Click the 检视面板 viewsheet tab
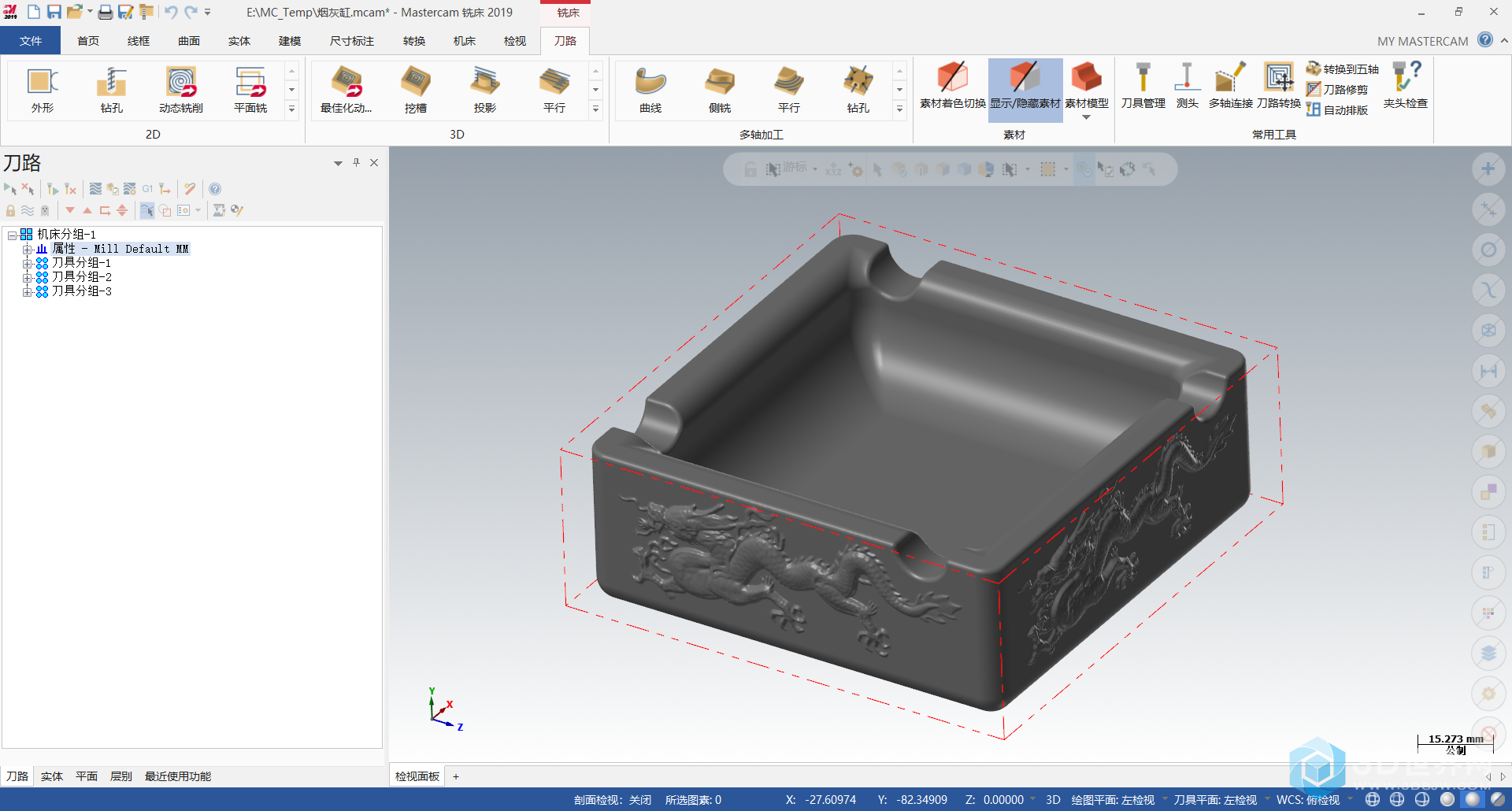 [x=417, y=776]
